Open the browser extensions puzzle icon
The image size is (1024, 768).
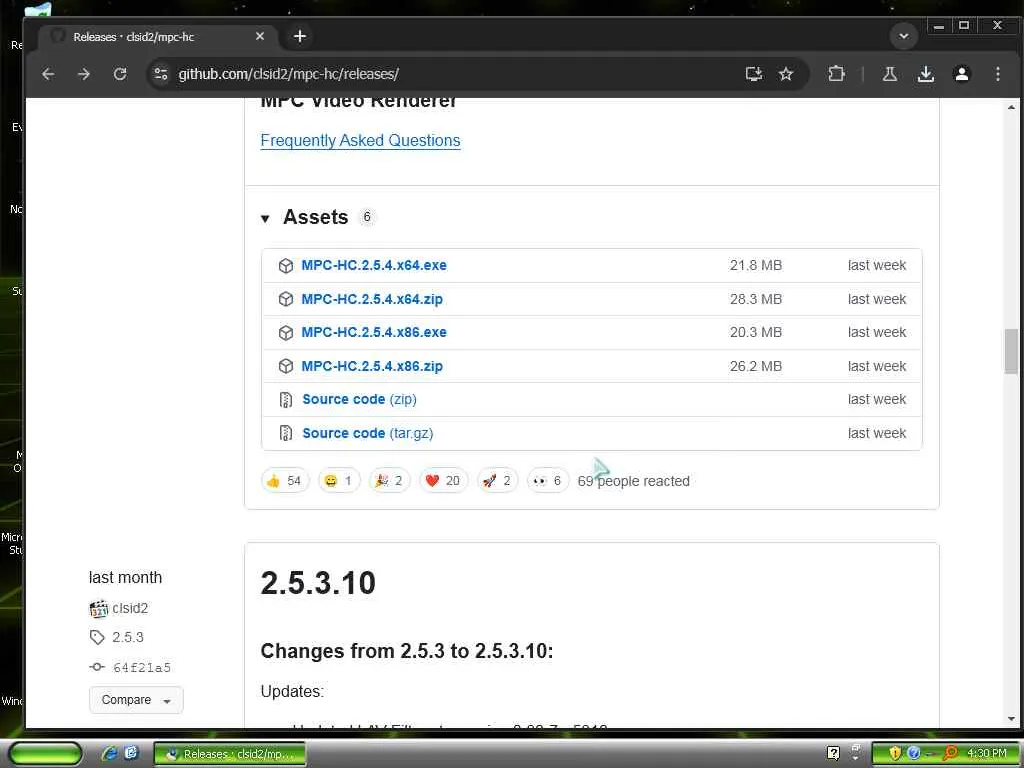[836, 74]
